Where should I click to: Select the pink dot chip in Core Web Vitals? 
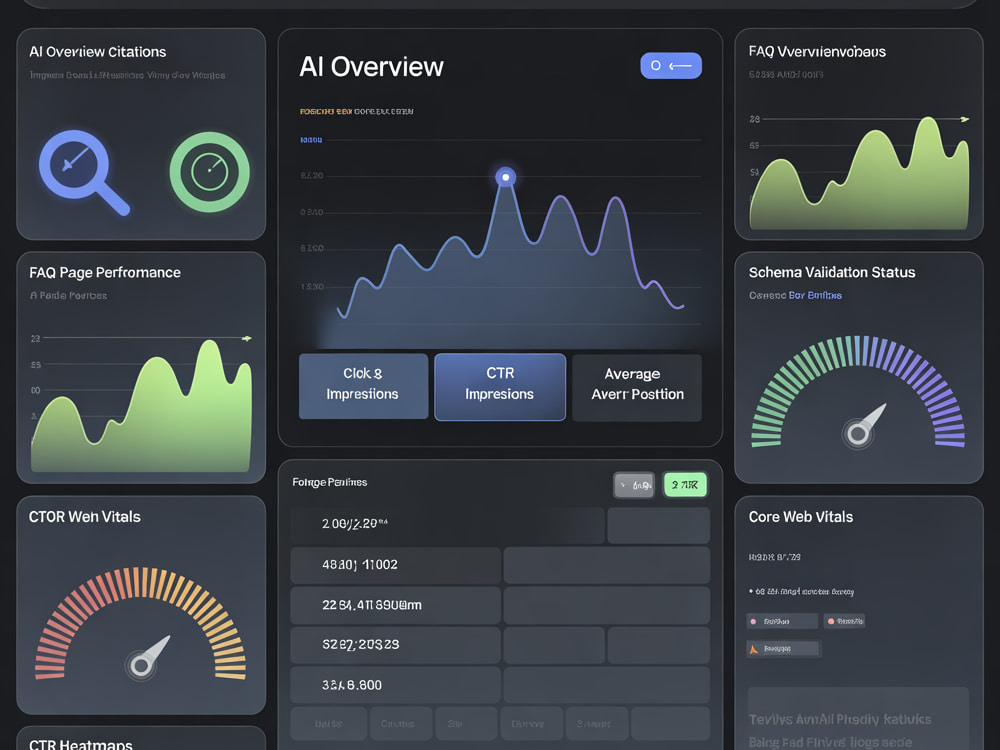coord(782,621)
